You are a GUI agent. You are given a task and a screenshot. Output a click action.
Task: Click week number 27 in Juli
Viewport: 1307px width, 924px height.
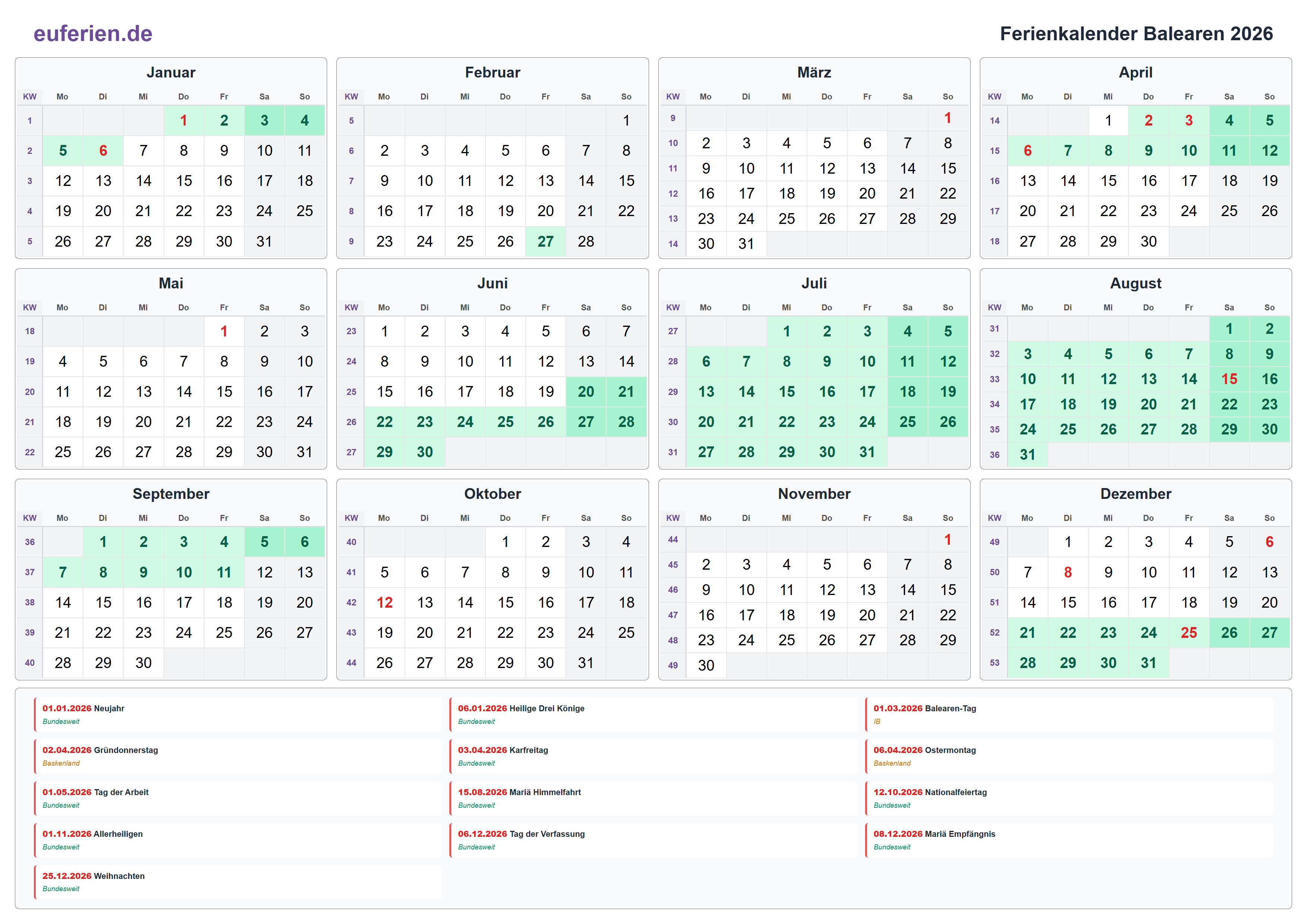point(673,331)
